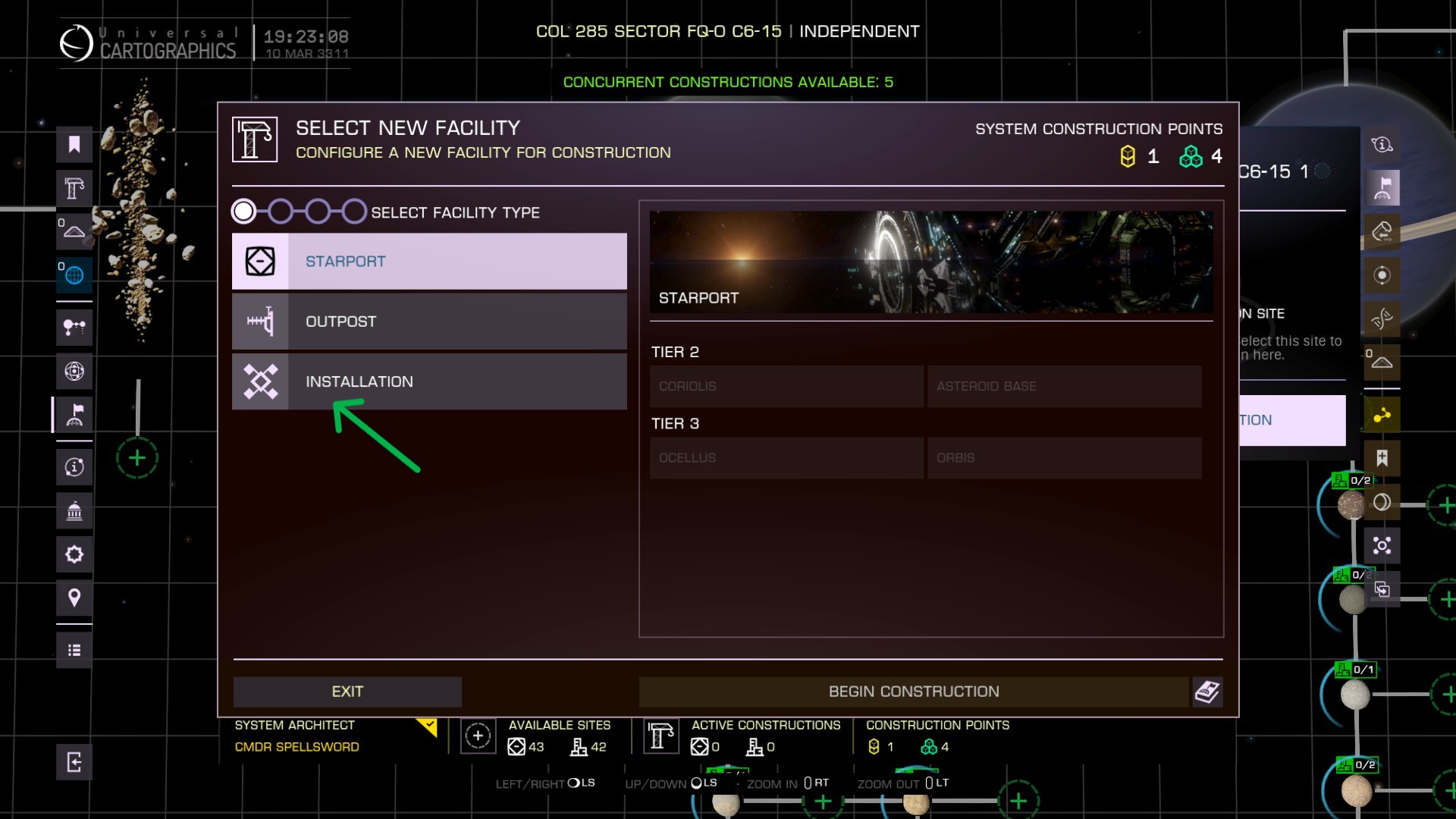Screen dimensions: 1456x819
Task: Click the first wizard step circle
Action: pyautogui.click(x=243, y=212)
